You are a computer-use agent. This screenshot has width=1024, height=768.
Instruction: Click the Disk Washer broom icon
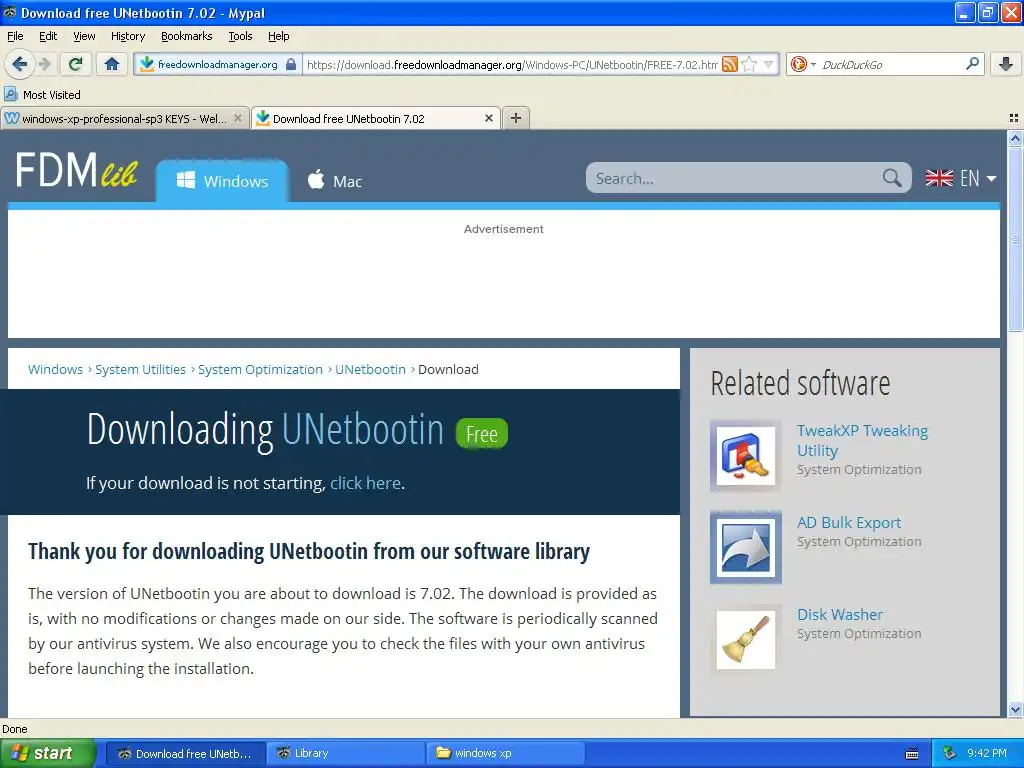click(746, 639)
